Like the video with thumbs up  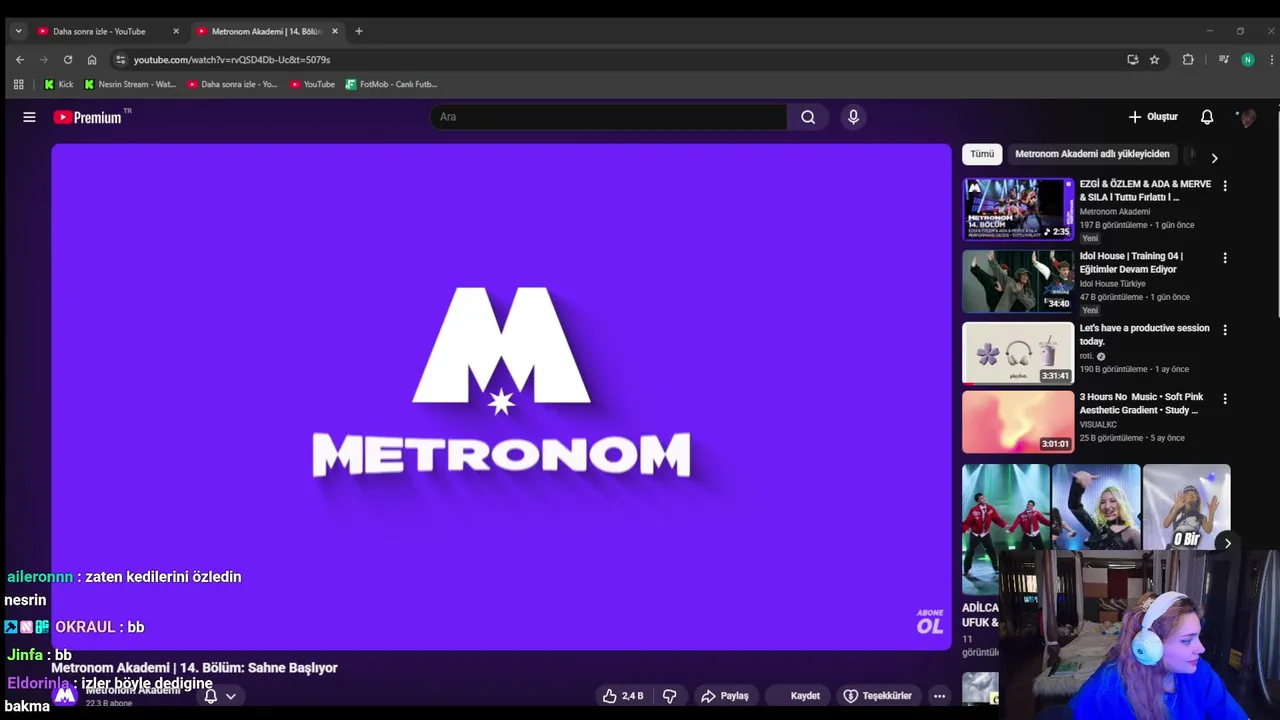tap(622, 696)
